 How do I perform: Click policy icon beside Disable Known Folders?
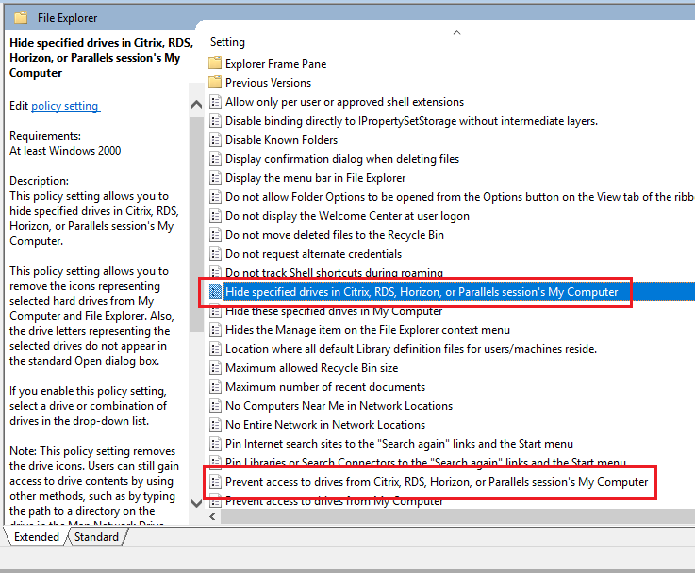click(x=215, y=140)
